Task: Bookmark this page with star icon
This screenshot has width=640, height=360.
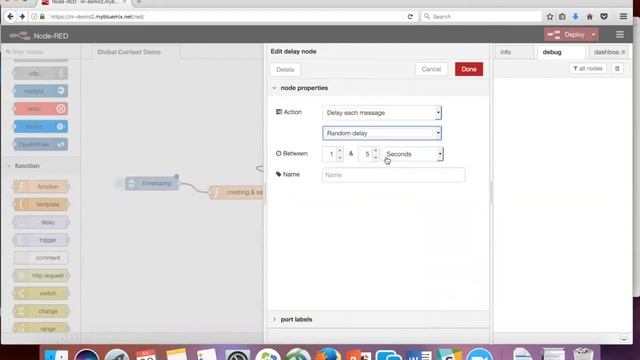Action: pyautogui.click(x=549, y=17)
